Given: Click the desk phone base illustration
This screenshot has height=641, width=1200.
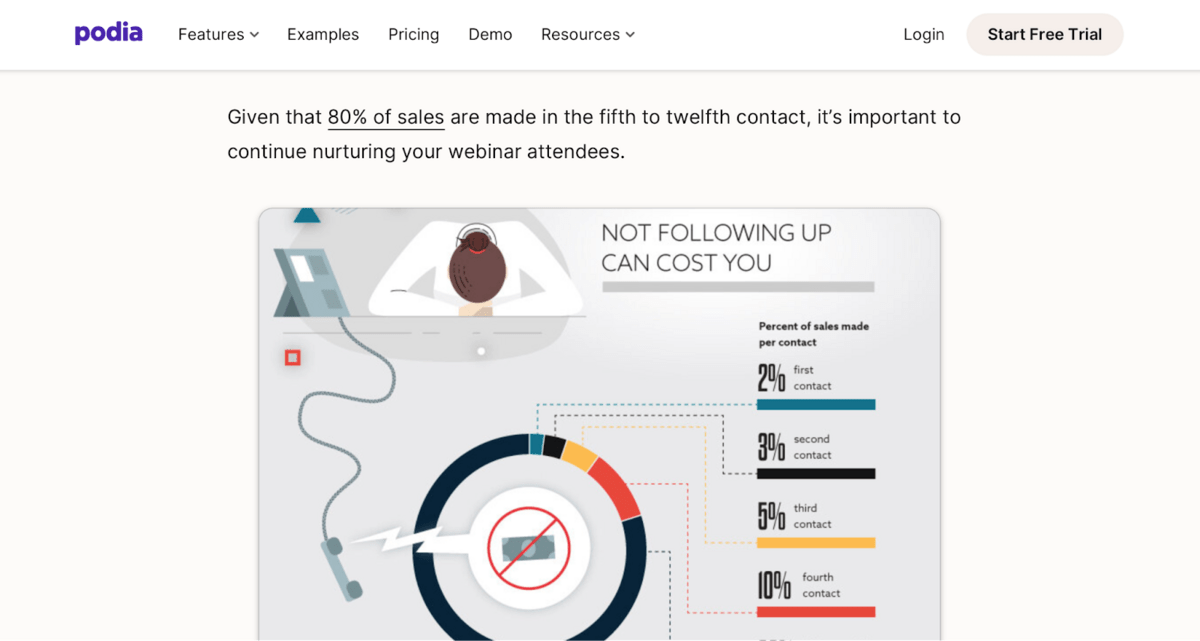Looking at the screenshot, I should coord(307,283).
